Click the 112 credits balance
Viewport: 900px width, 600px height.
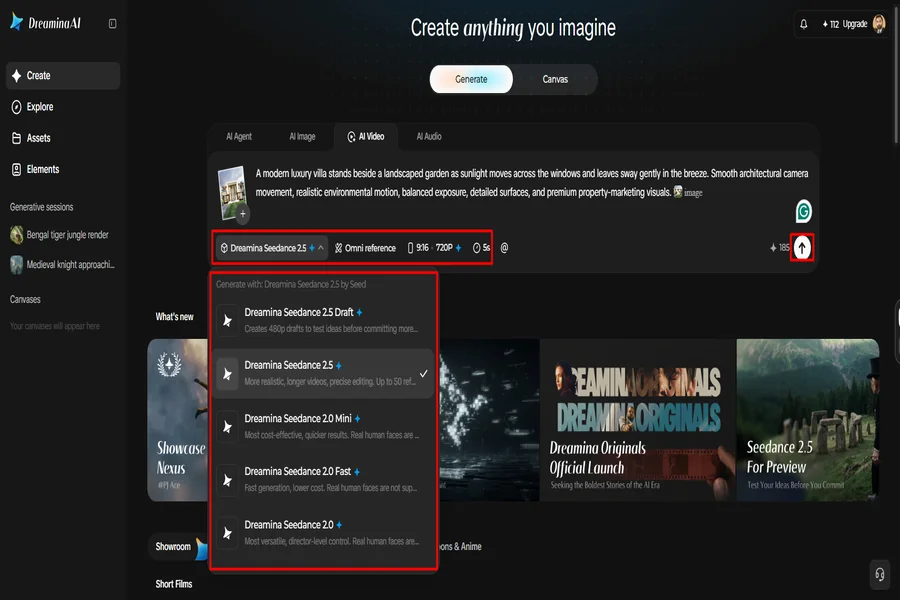[831, 24]
